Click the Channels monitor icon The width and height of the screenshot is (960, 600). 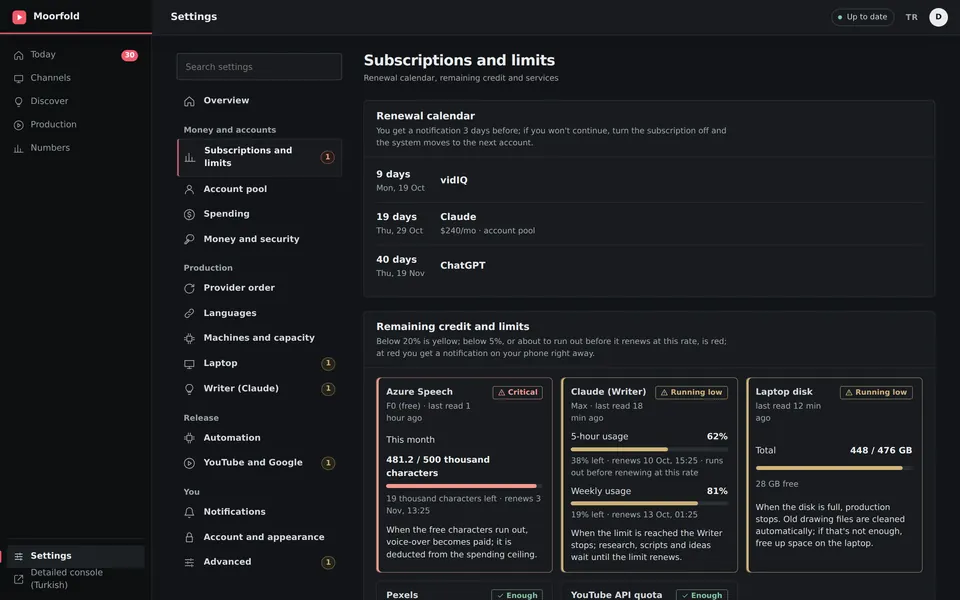18,78
